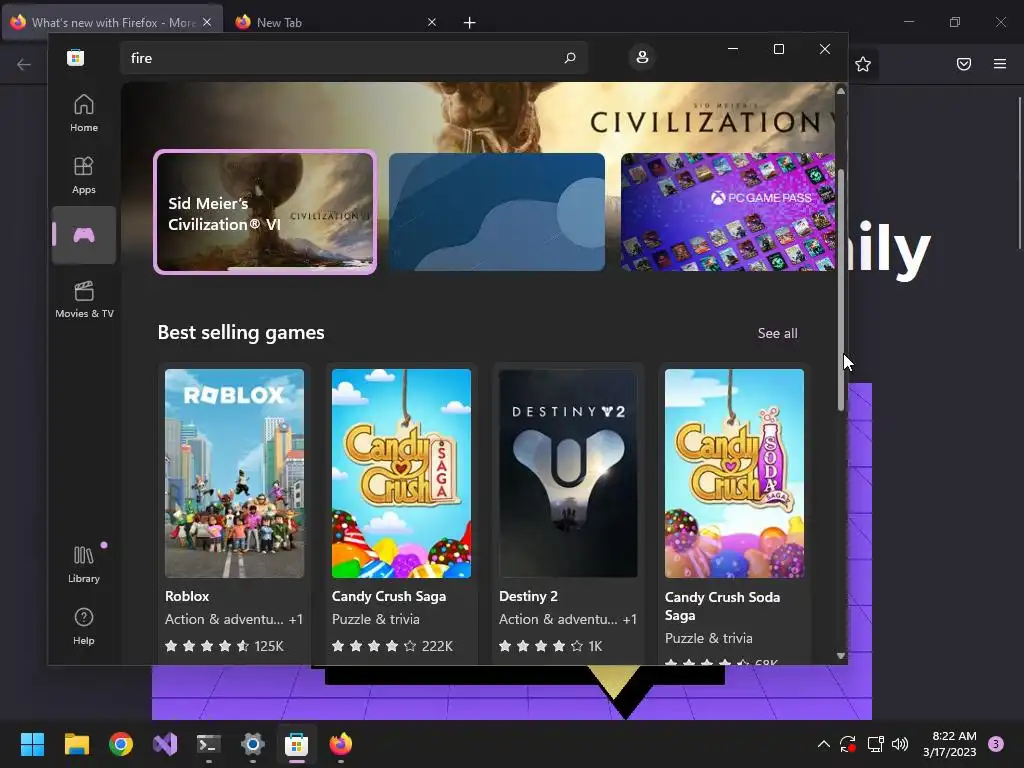Open a new Firefox tab with plus
Image resolution: width=1024 pixels, height=768 pixels.
(x=470, y=22)
